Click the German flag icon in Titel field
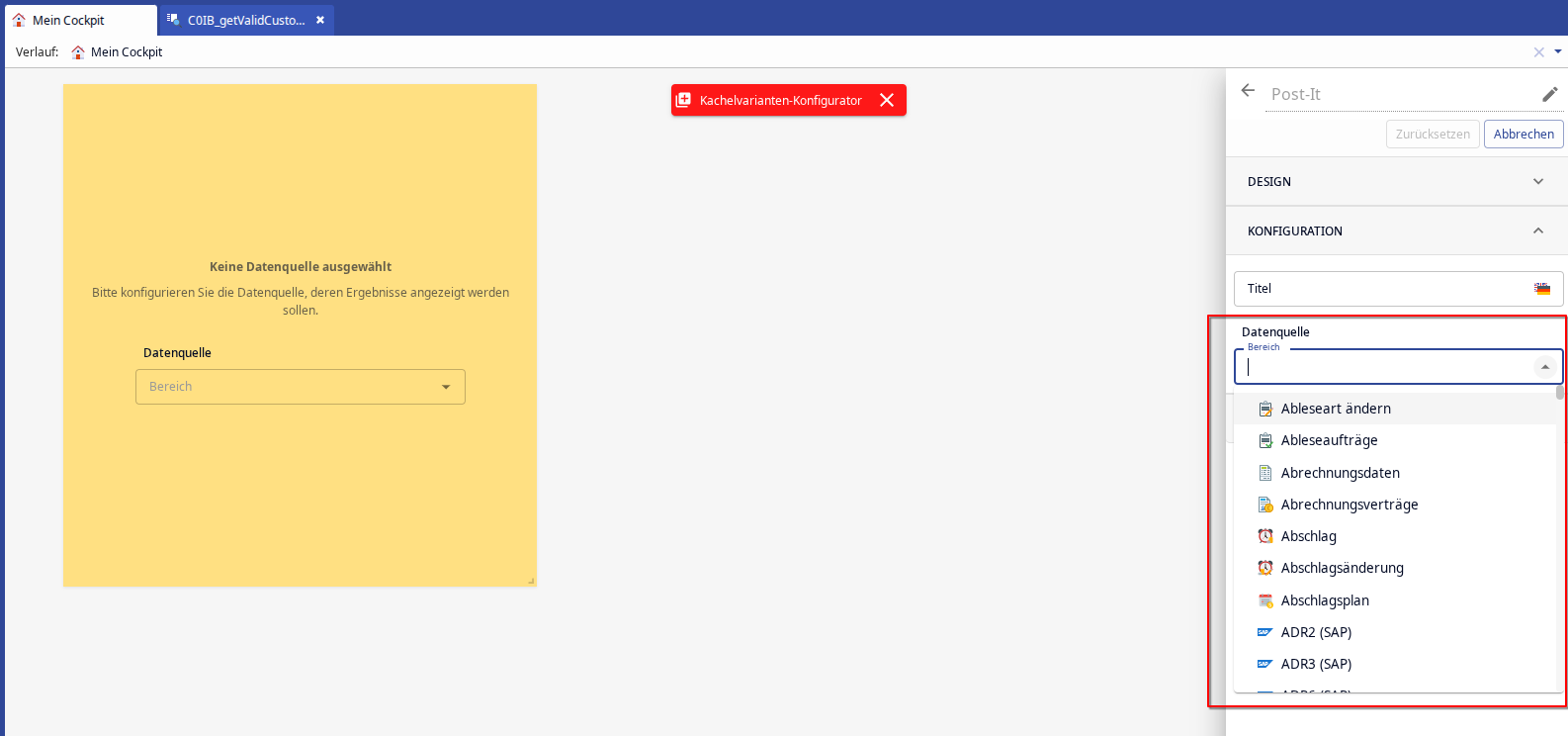The width and height of the screenshot is (1568, 736). [x=1541, y=289]
